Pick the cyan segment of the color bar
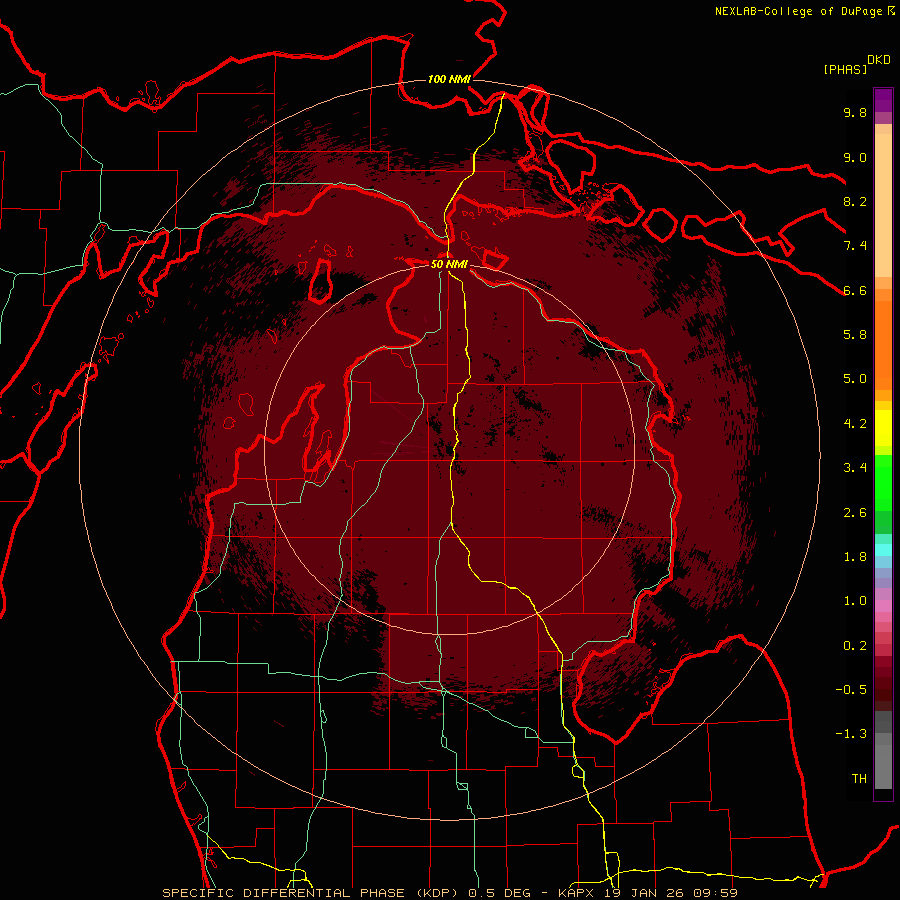This screenshot has width=900, height=900. 883,550
